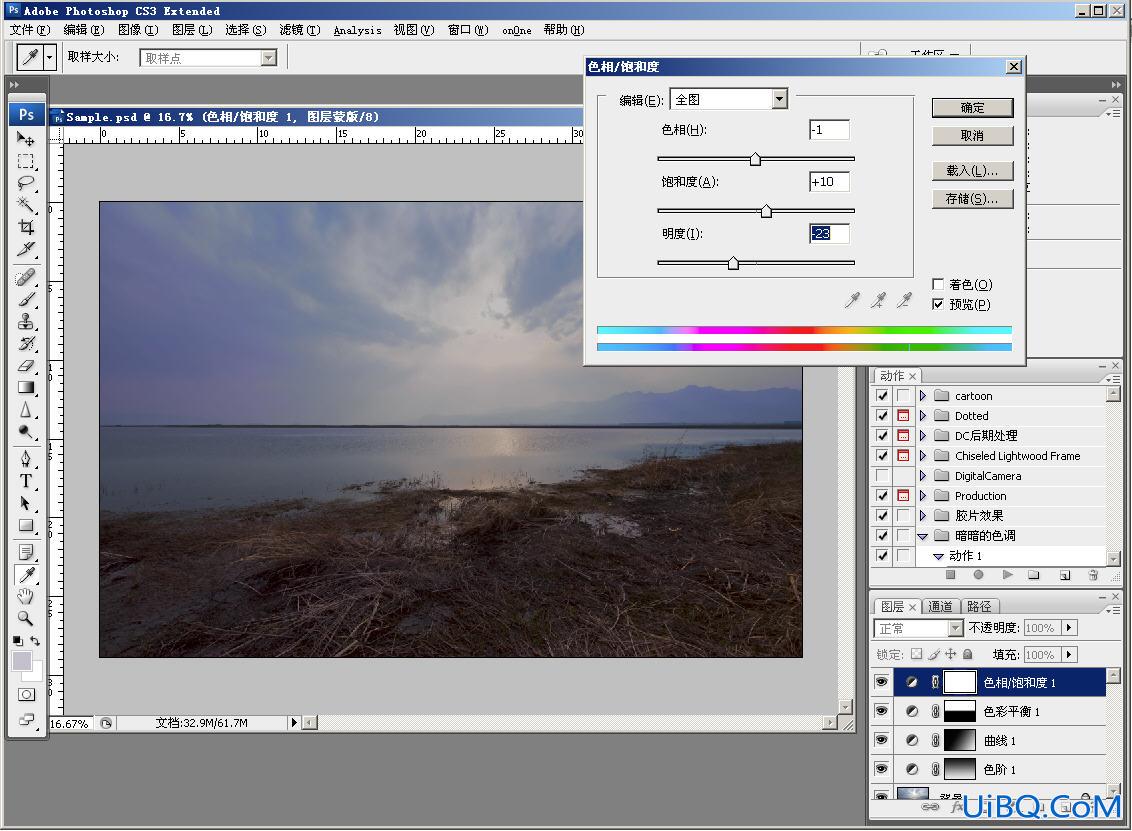Select the Crop tool
The height and width of the screenshot is (831, 1132).
point(26,227)
